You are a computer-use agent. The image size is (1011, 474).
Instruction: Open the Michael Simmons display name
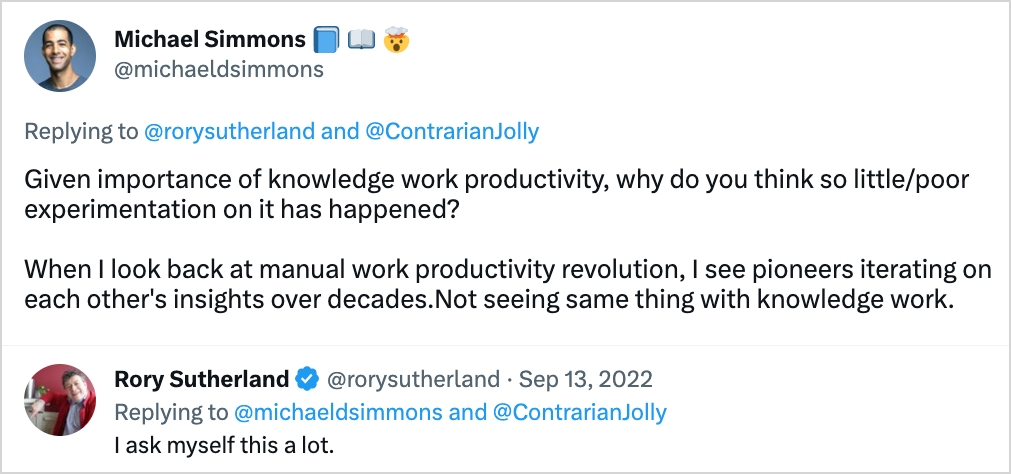click(x=209, y=40)
